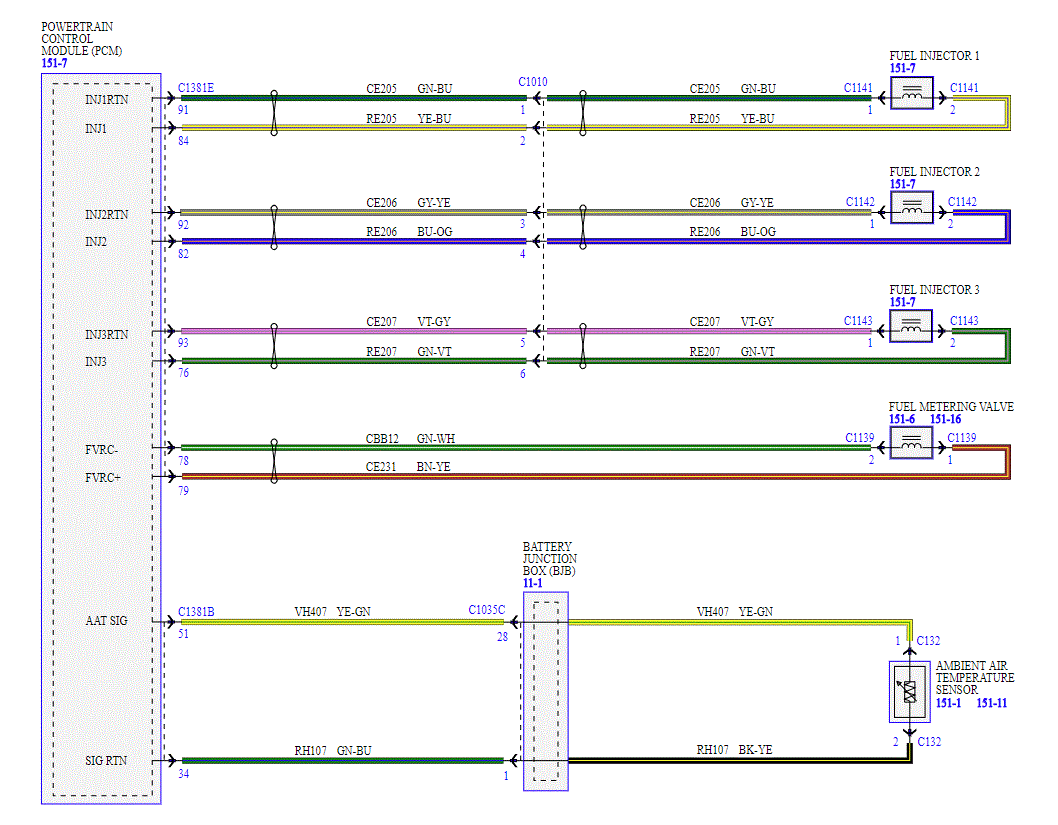Select connector label C1035C
1058x825 pixels.
click(486, 610)
